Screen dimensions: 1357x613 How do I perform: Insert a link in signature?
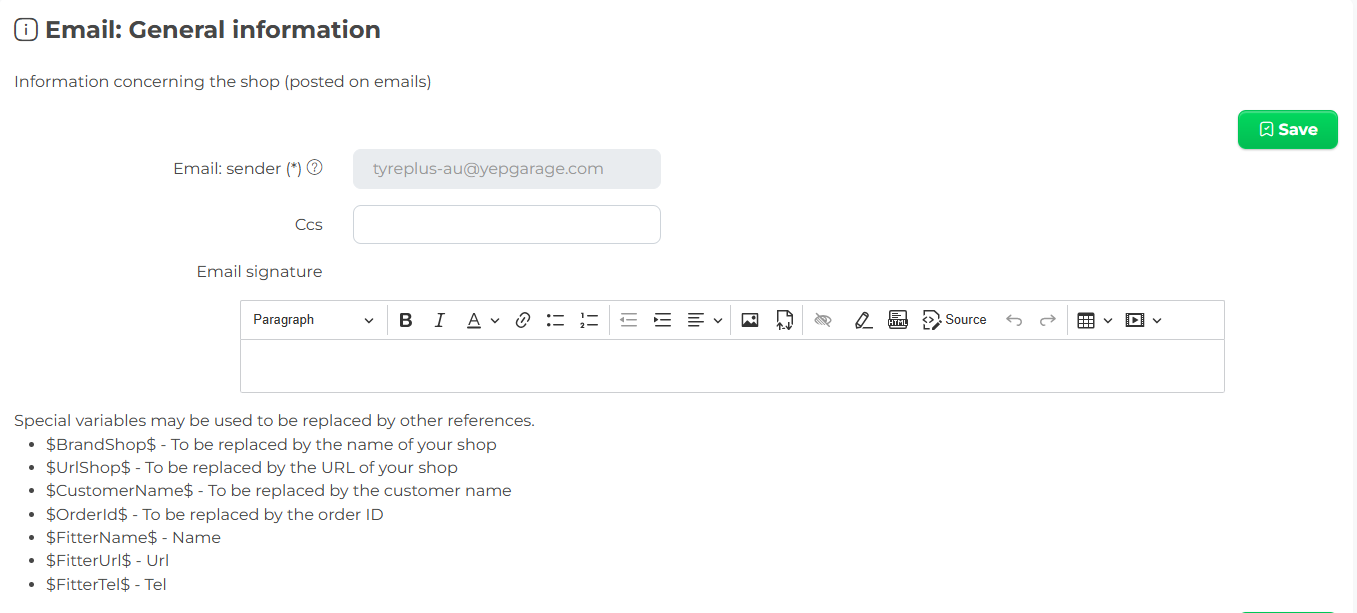522,320
